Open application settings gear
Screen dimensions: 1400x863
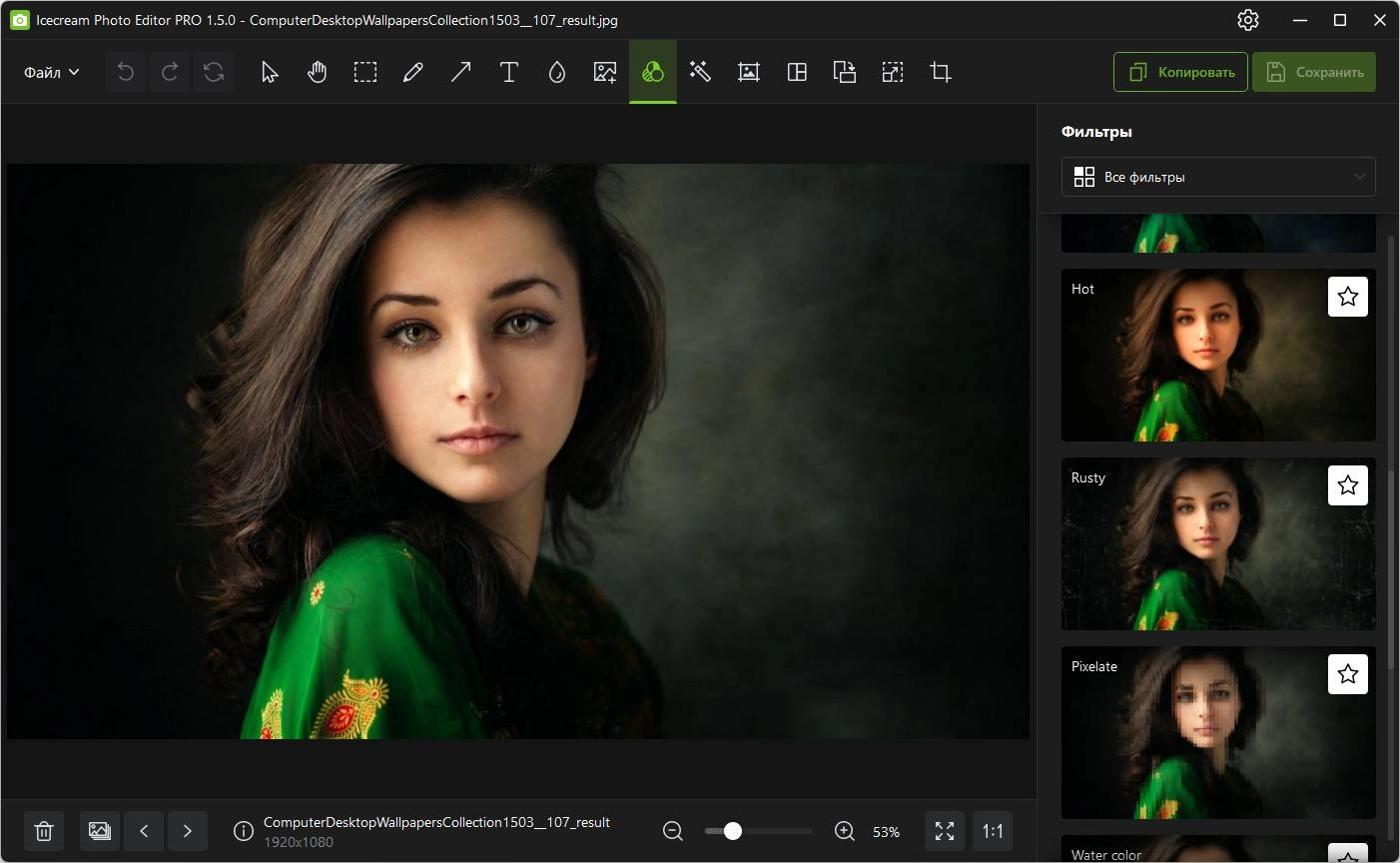(x=1248, y=20)
